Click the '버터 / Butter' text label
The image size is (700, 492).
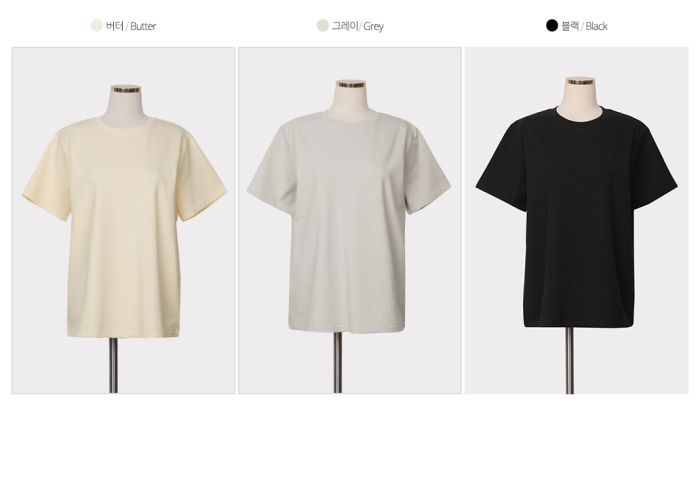[131, 26]
